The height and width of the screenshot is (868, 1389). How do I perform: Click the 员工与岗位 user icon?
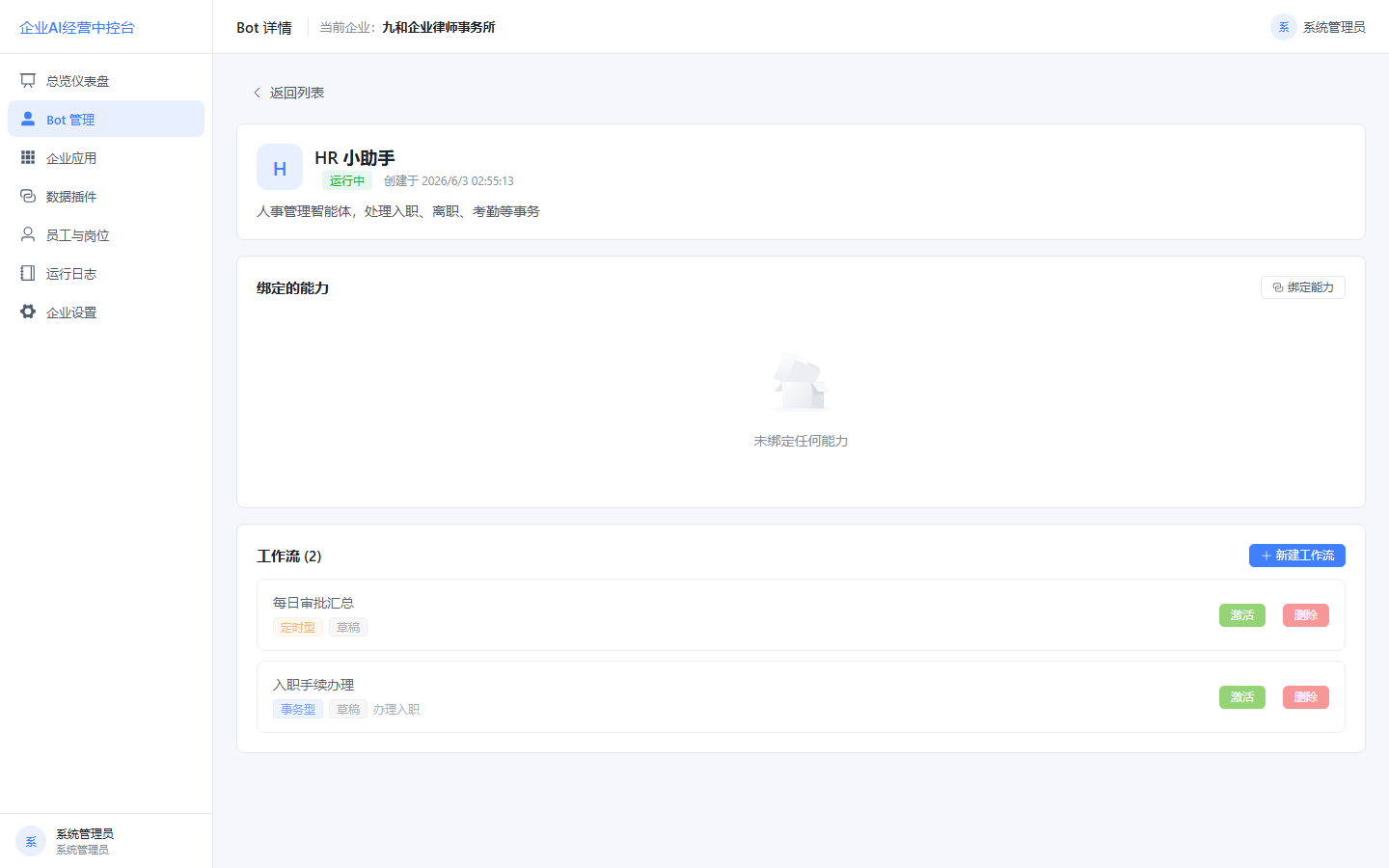tap(28, 234)
